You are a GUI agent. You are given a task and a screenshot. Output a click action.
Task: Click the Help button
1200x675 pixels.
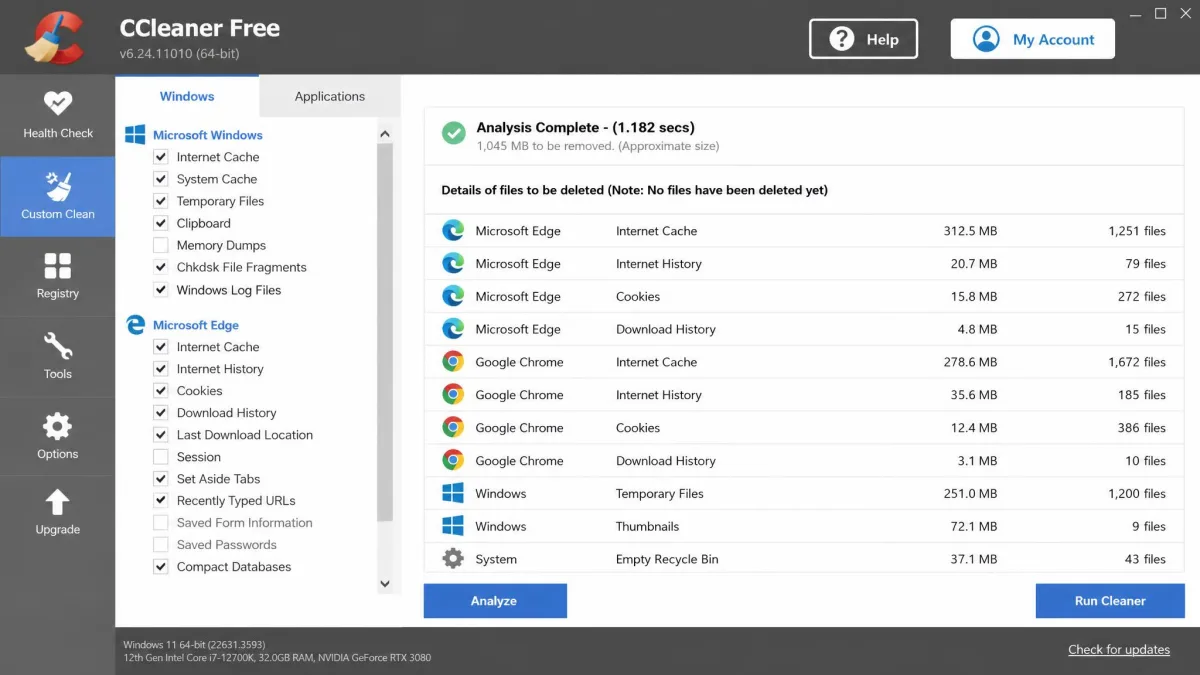pyautogui.click(x=864, y=39)
